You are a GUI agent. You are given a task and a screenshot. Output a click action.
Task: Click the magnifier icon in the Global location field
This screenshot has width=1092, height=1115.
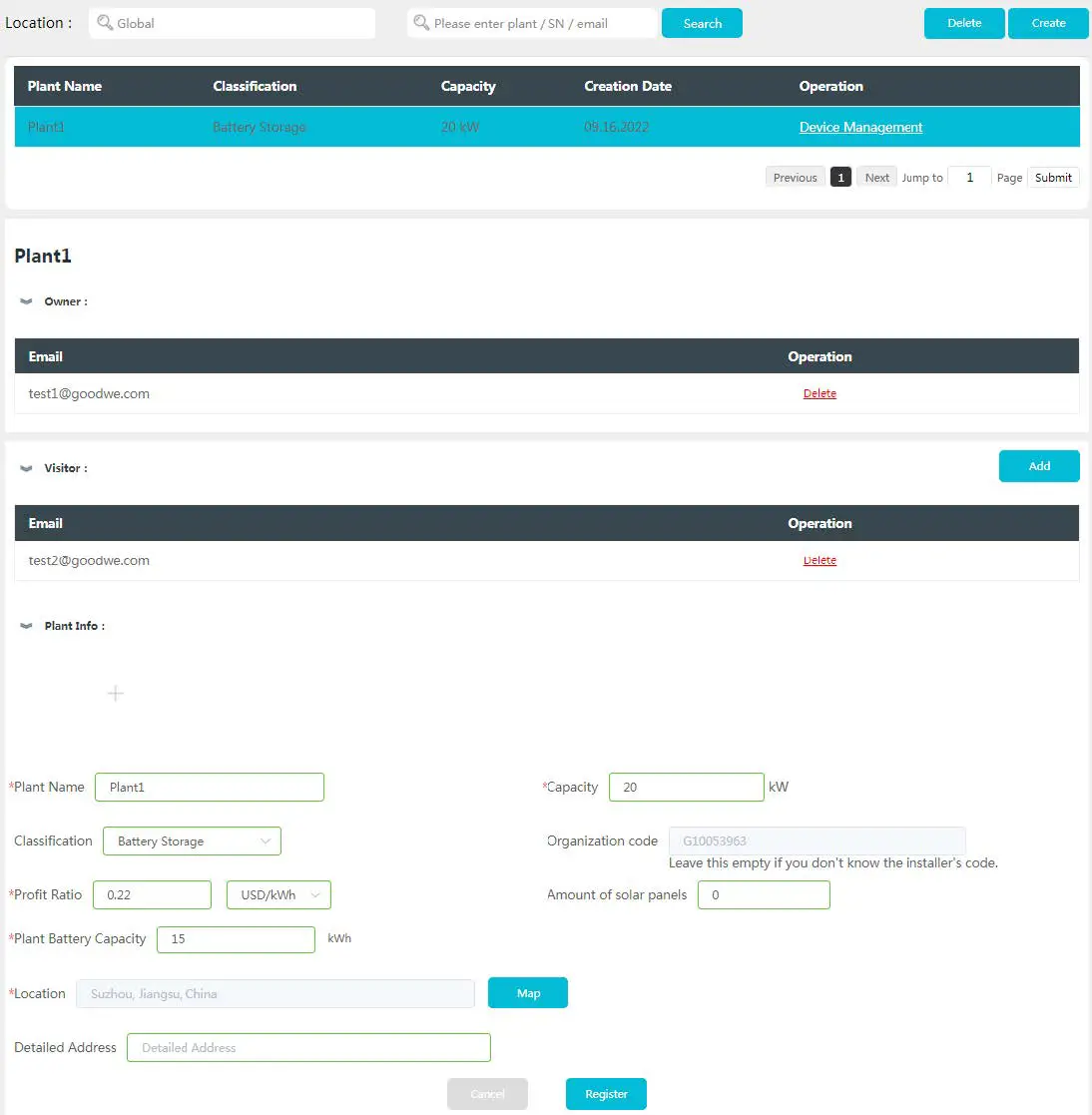[105, 23]
